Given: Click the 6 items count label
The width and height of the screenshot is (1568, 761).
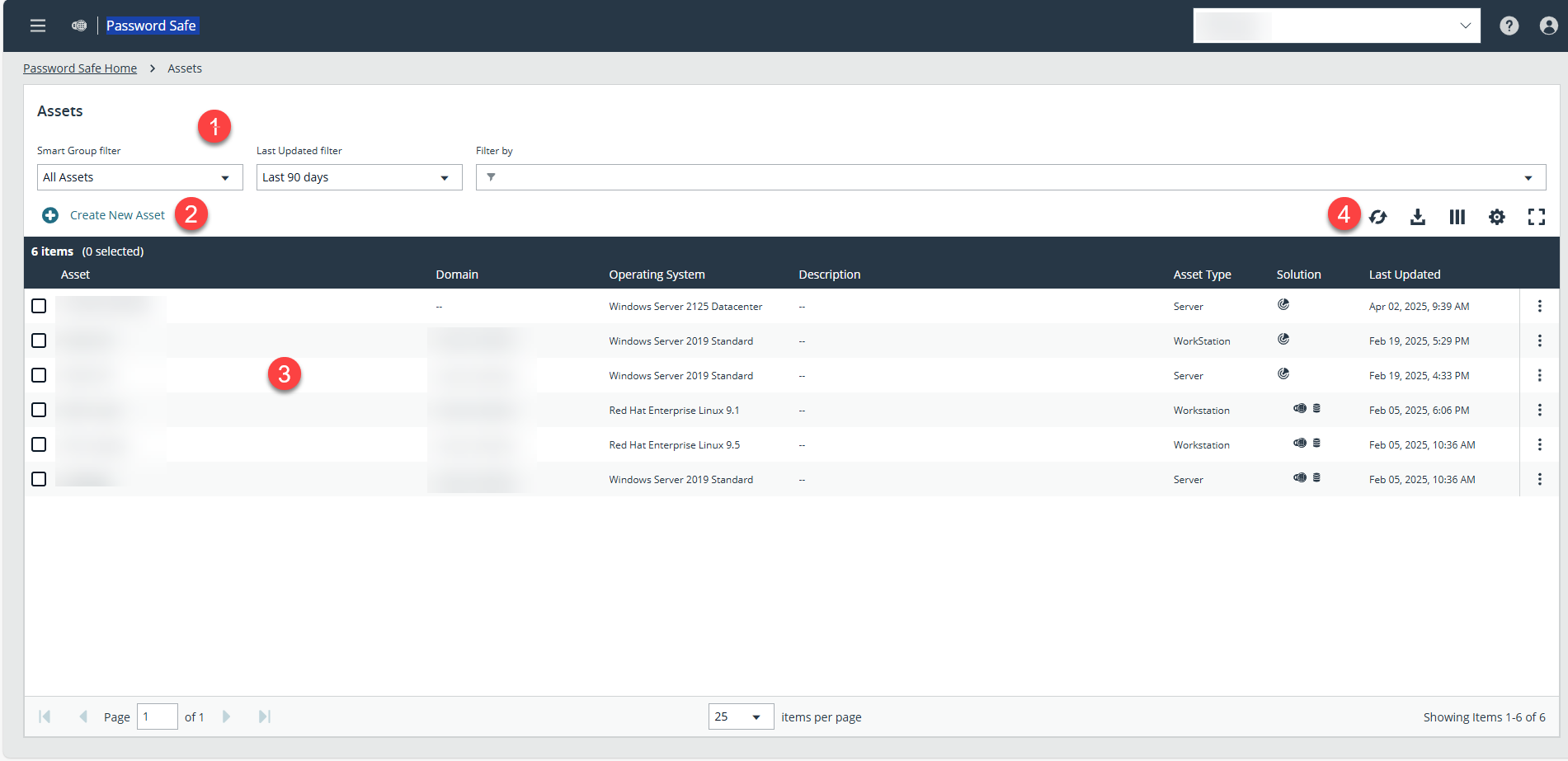Looking at the screenshot, I should pos(52,251).
